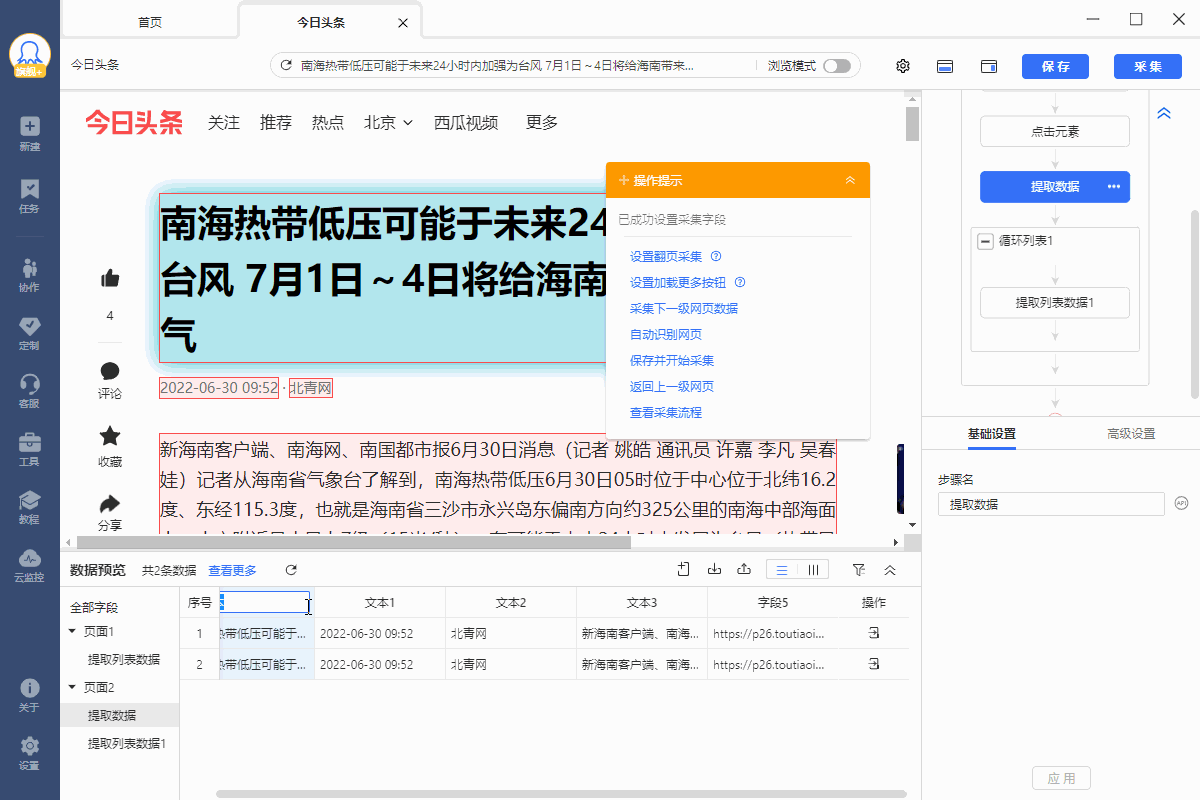Collapse the workflow panel with double chevron
The height and width of the screenshot is (800, 1200).
pos(1164,114)
